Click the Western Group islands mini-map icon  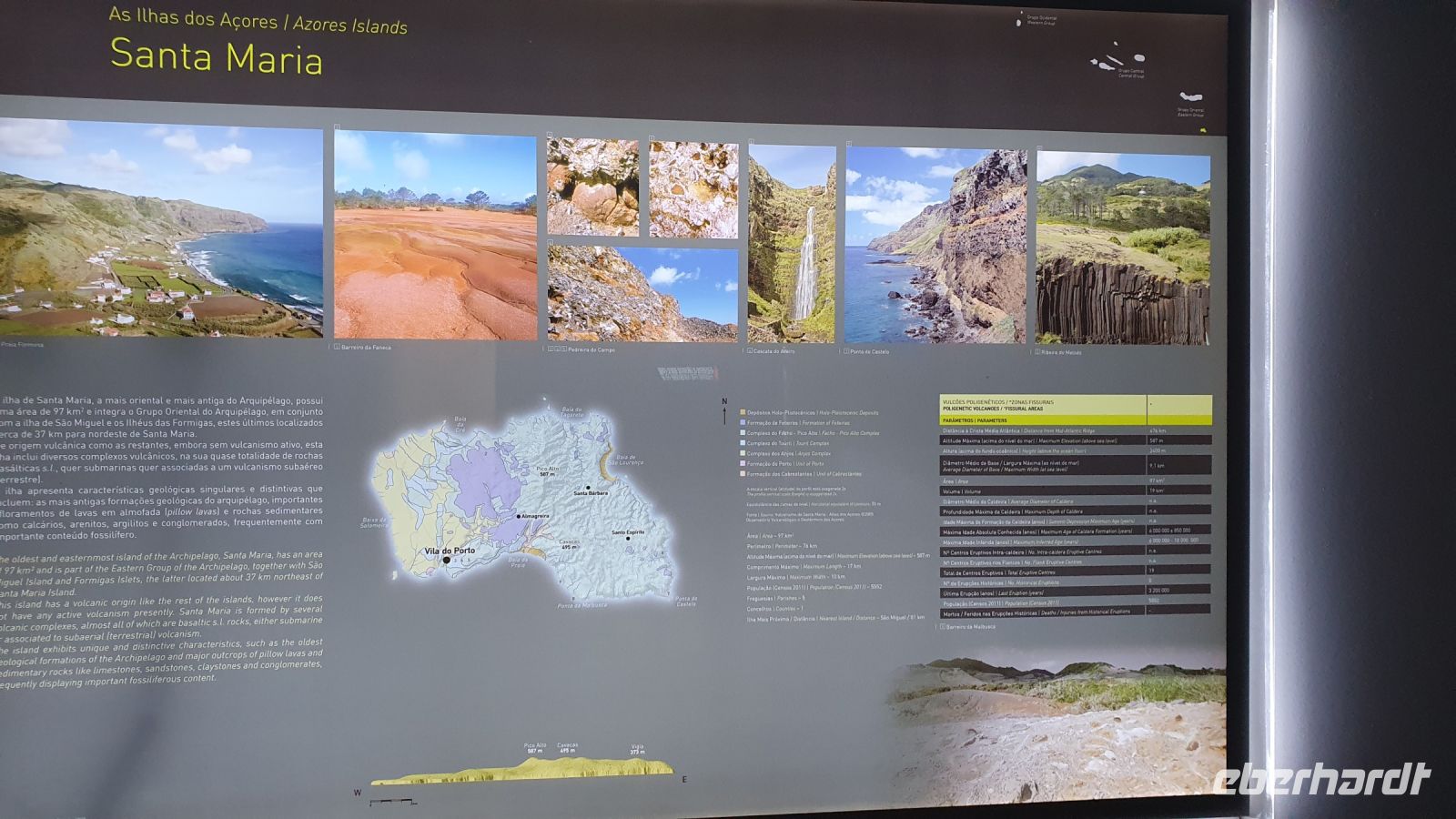pyautogui.click(x=1018, y=23)
